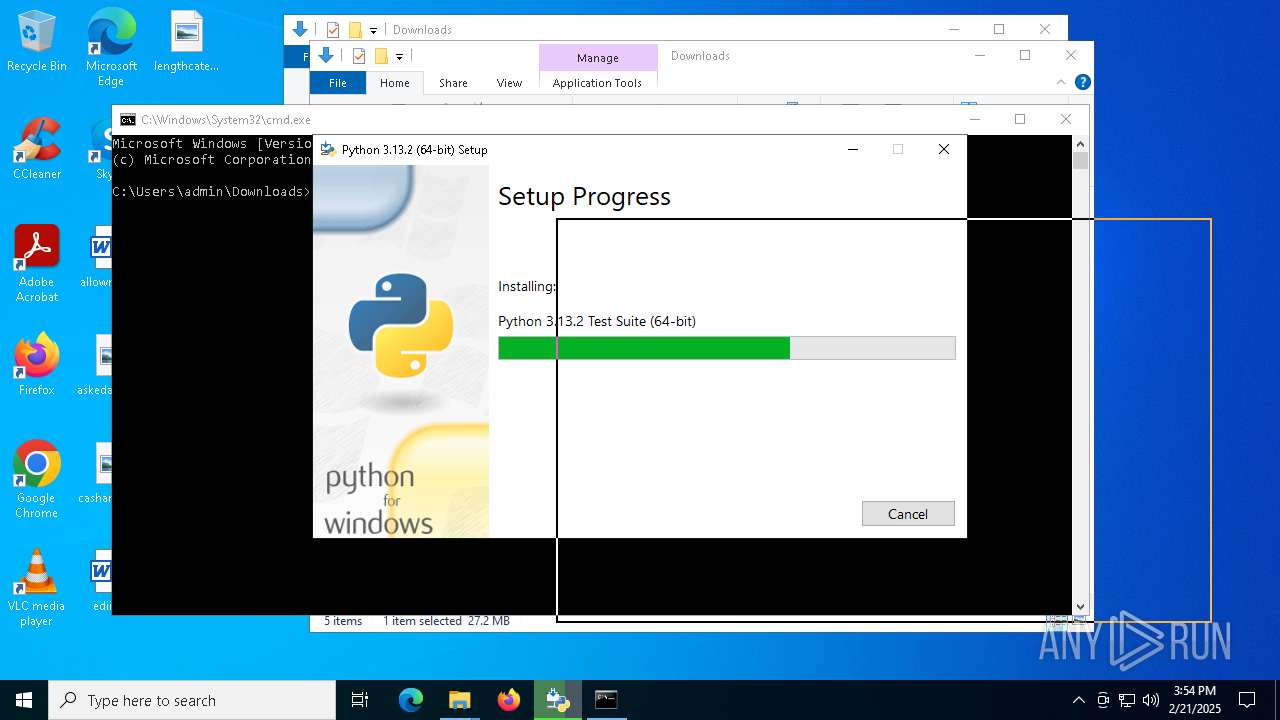
Task: Open the Manage contextual tab
Action: (x=598, y=58)
